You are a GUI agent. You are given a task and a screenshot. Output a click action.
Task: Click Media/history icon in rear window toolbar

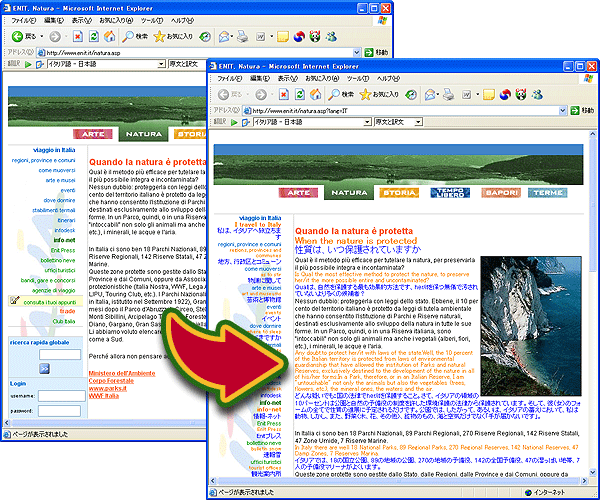205,36
